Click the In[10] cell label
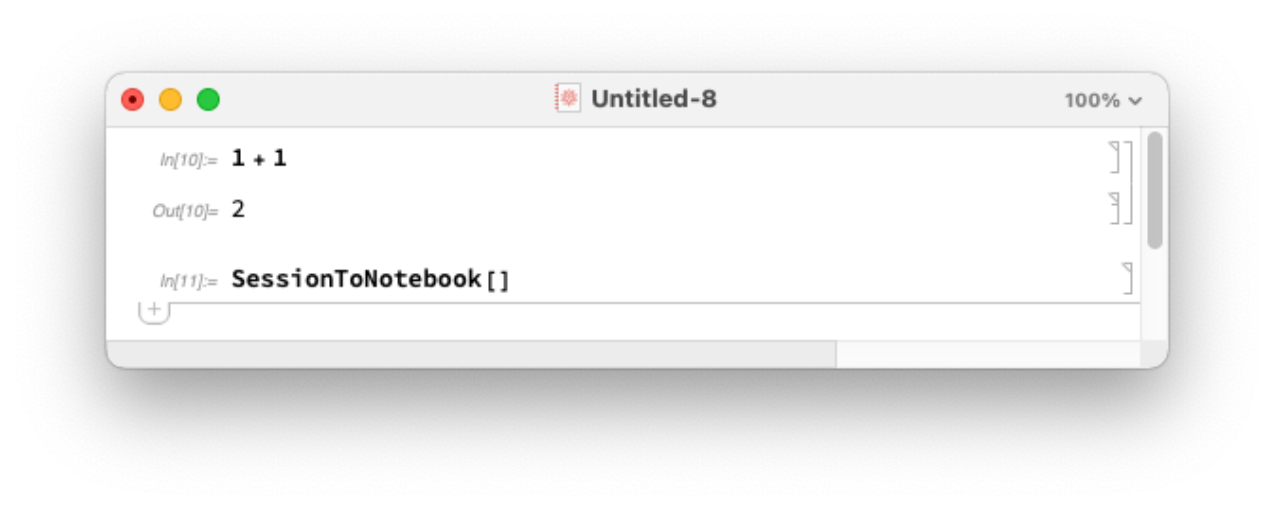 point(188,160)
